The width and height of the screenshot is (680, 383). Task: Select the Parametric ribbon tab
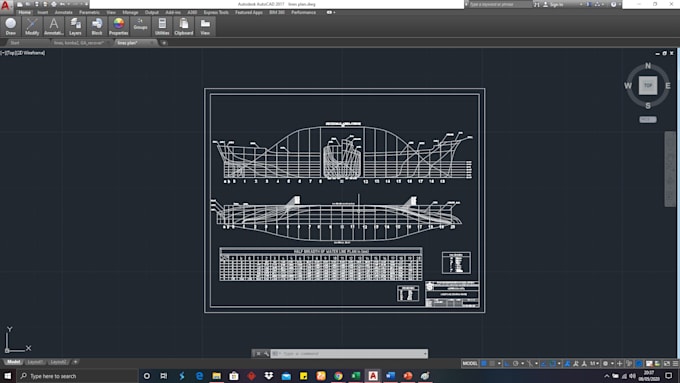click(x=89, y=13)
